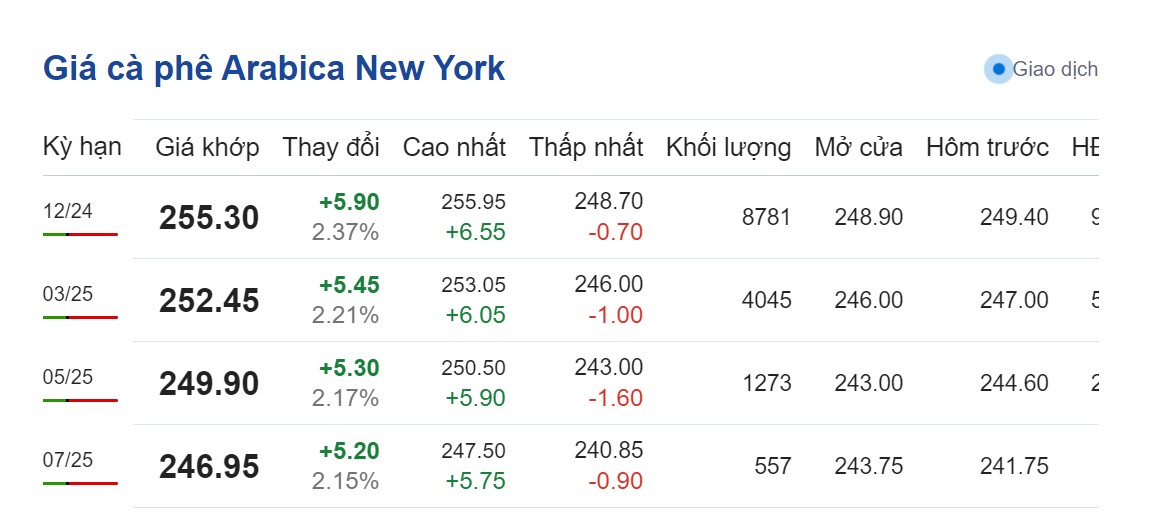Click the green-red bar under 12/24
Image resolution: width=1152 pixels, height=526 pixels.
click(x=80, y=234)
